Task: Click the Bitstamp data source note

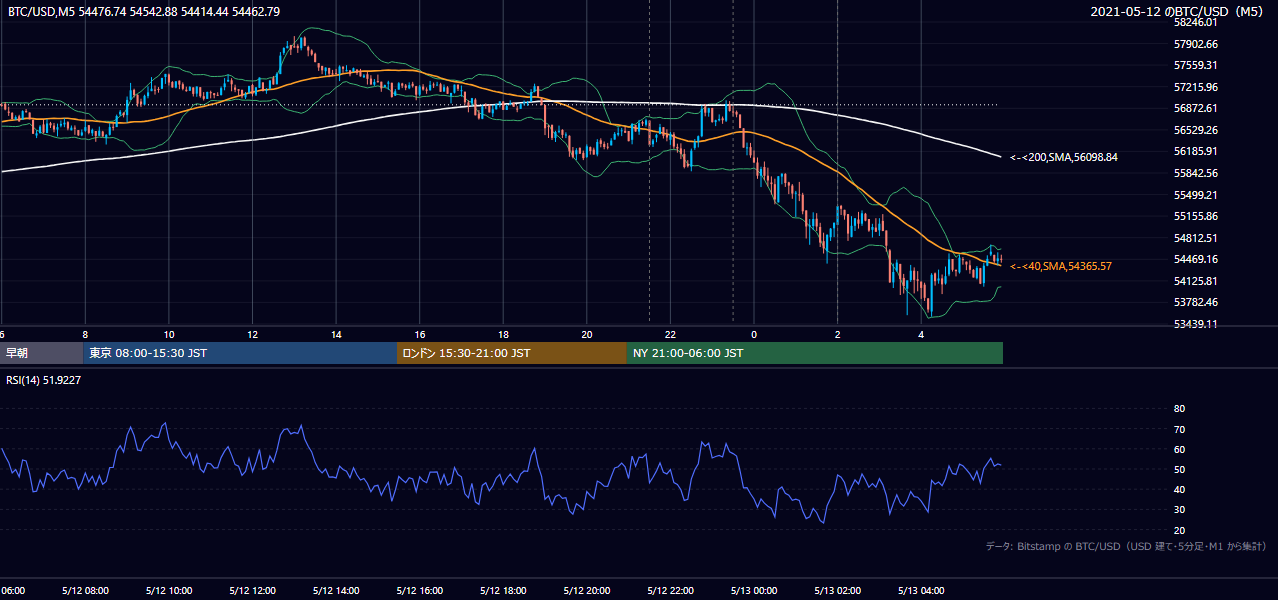Action: click(1126, 546)
